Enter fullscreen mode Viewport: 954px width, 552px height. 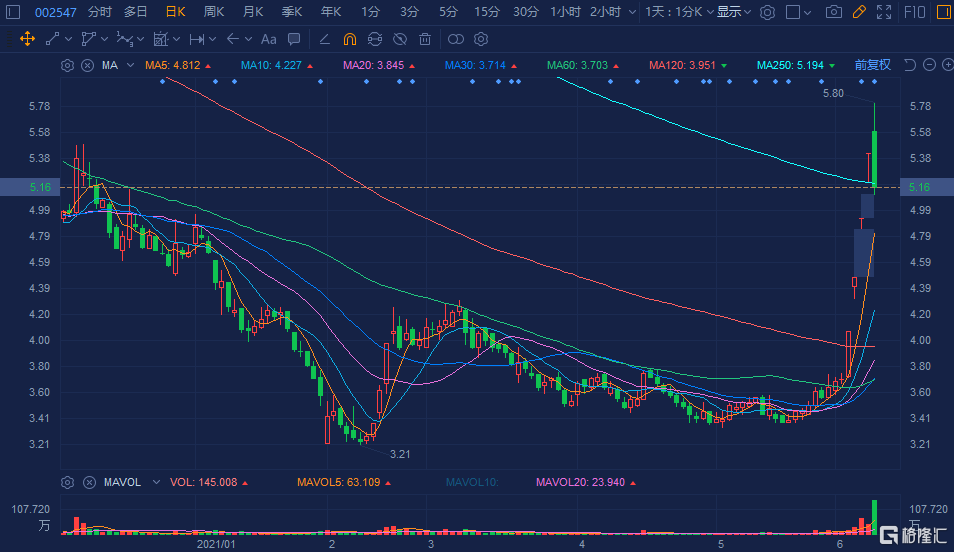pos(884,12)
